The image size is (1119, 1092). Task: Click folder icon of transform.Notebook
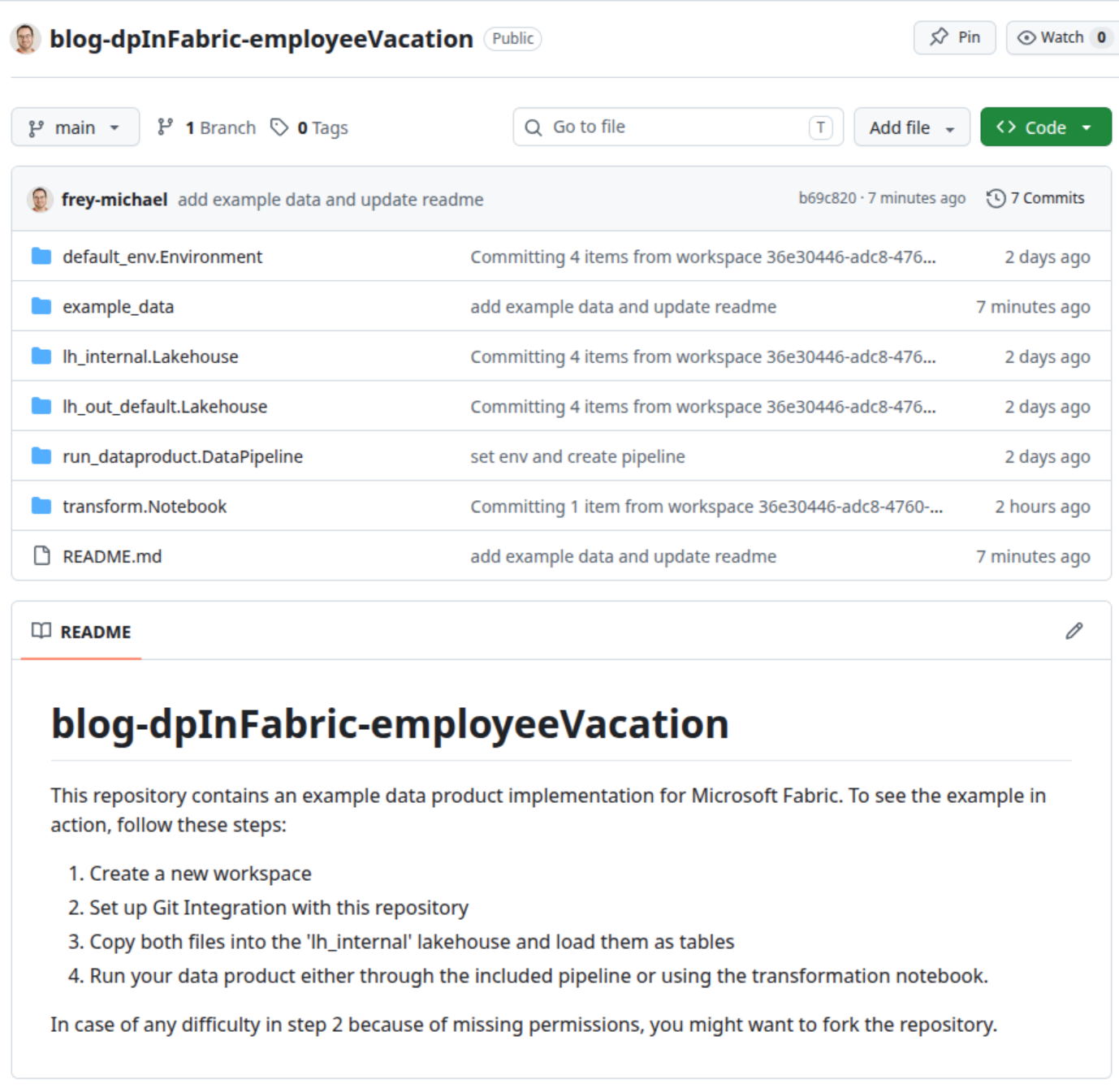pyautogui.click(x=41, y=506)
